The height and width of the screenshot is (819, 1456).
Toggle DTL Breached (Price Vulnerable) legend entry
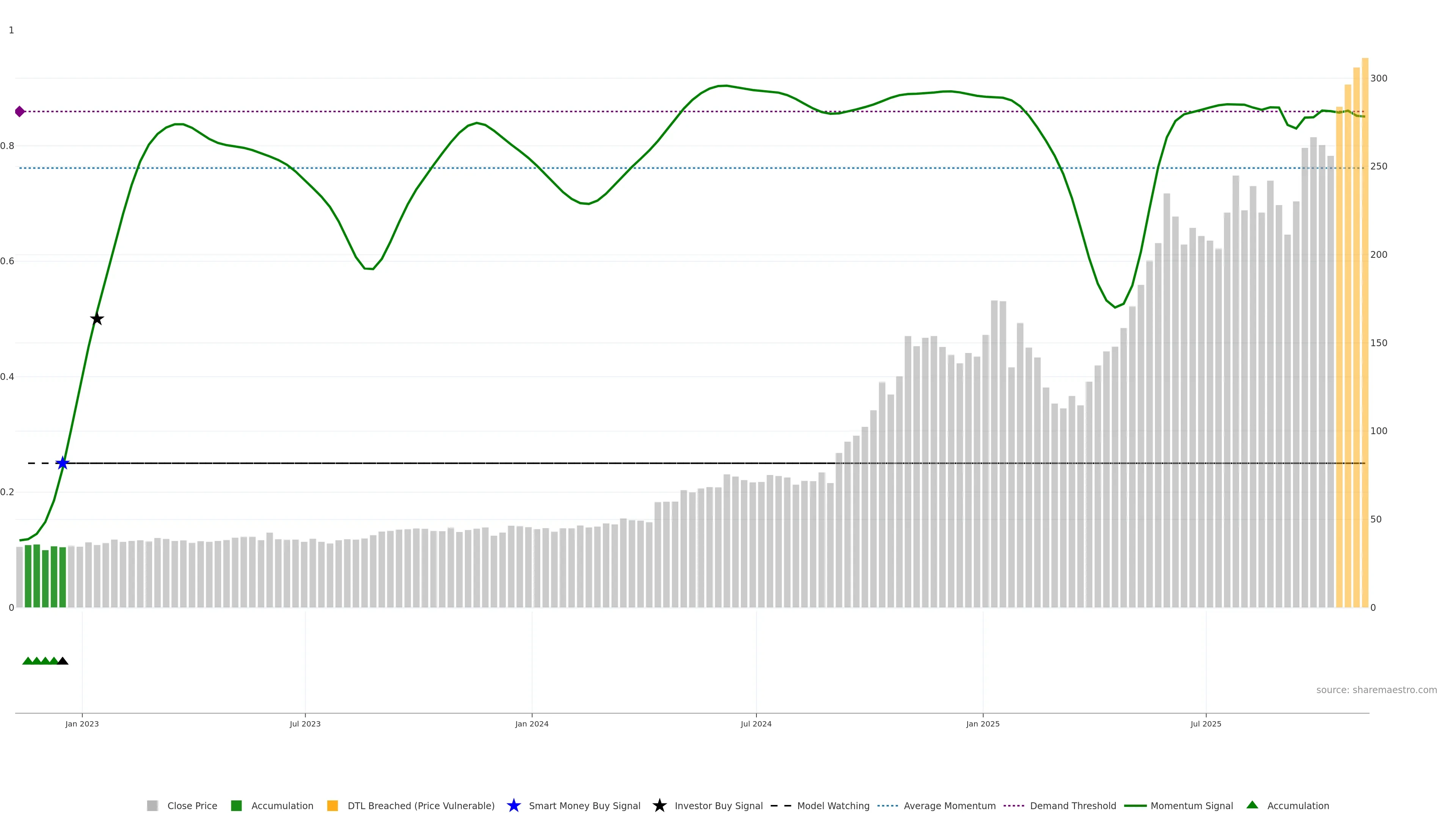click(420, 806)
